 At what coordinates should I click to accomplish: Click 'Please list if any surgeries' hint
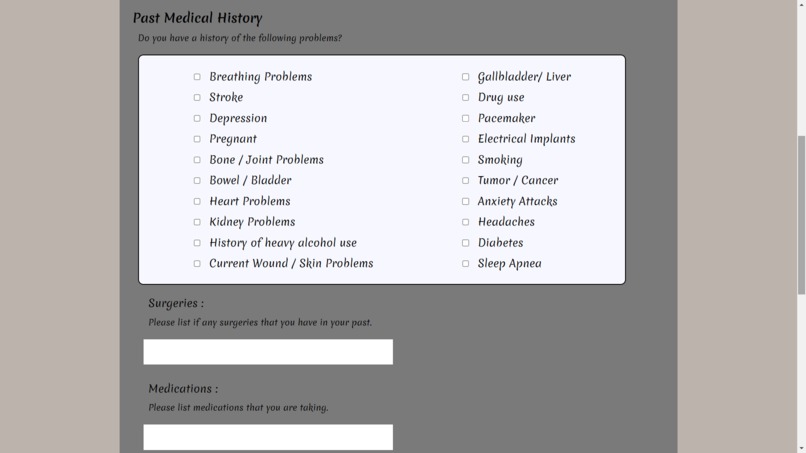coord(260,322)
